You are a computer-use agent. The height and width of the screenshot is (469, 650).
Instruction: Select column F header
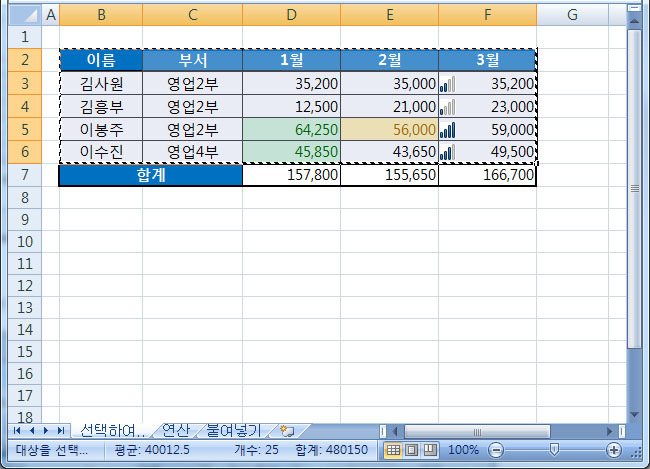click(488, 15)
